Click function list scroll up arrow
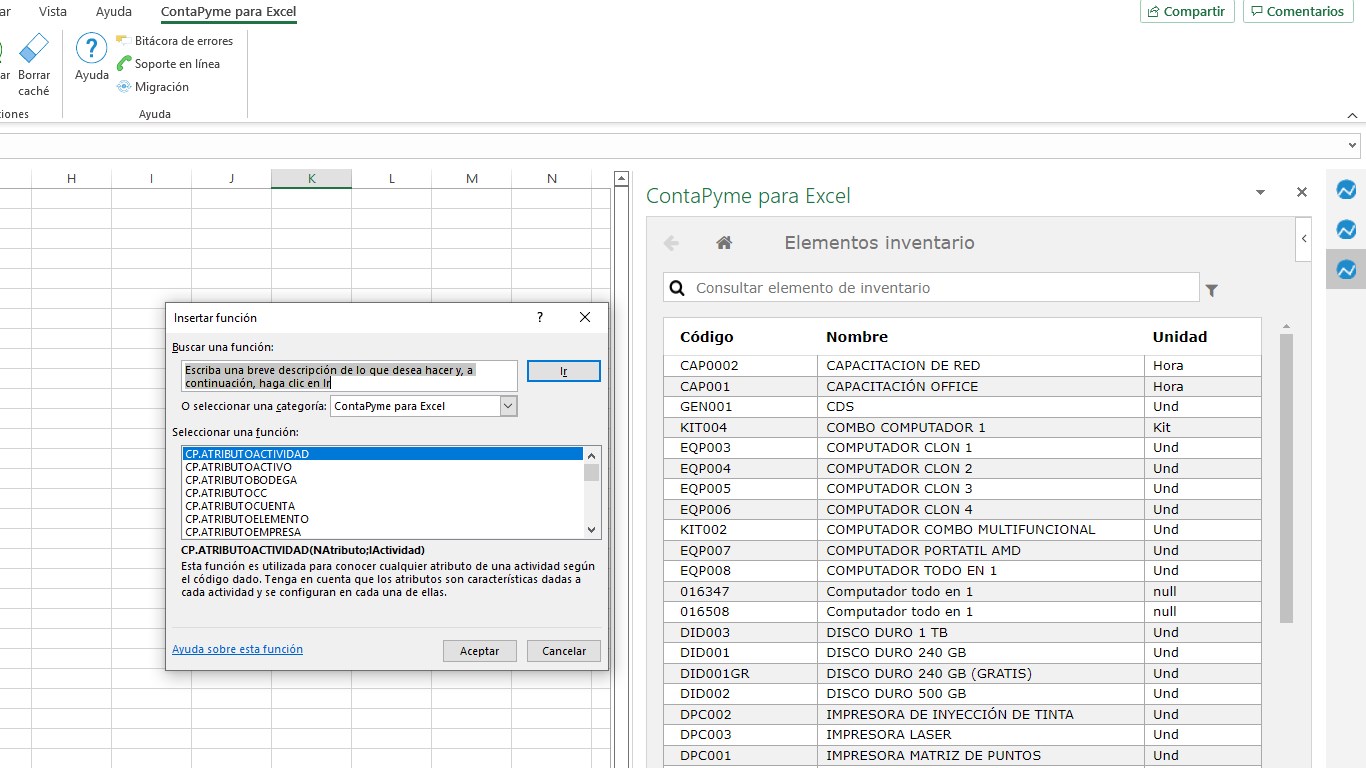 click(591, 455)
